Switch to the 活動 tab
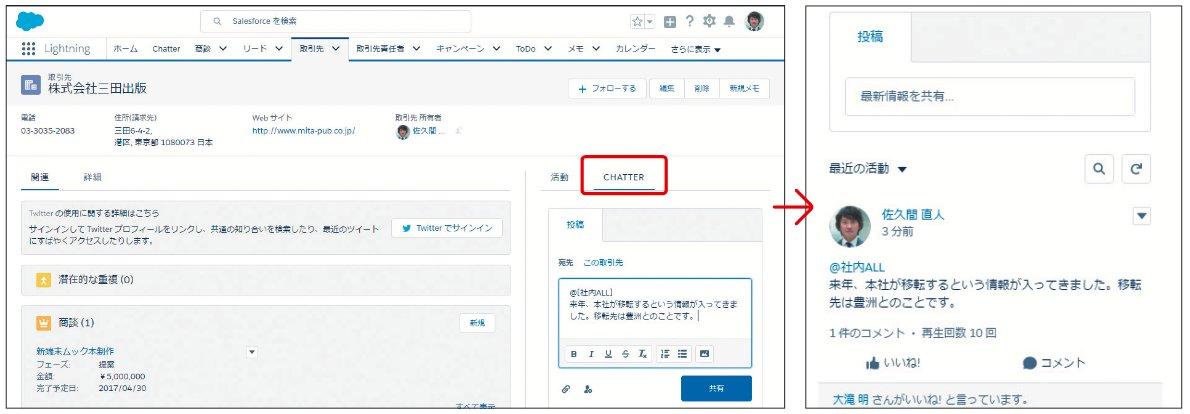 [559, 177]
